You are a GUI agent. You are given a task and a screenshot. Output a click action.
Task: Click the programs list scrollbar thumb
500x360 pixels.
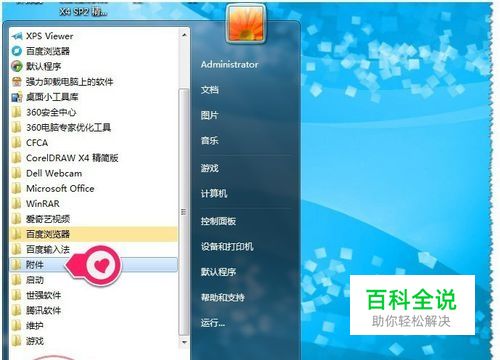pyautogui.click(x=184, y=212)
